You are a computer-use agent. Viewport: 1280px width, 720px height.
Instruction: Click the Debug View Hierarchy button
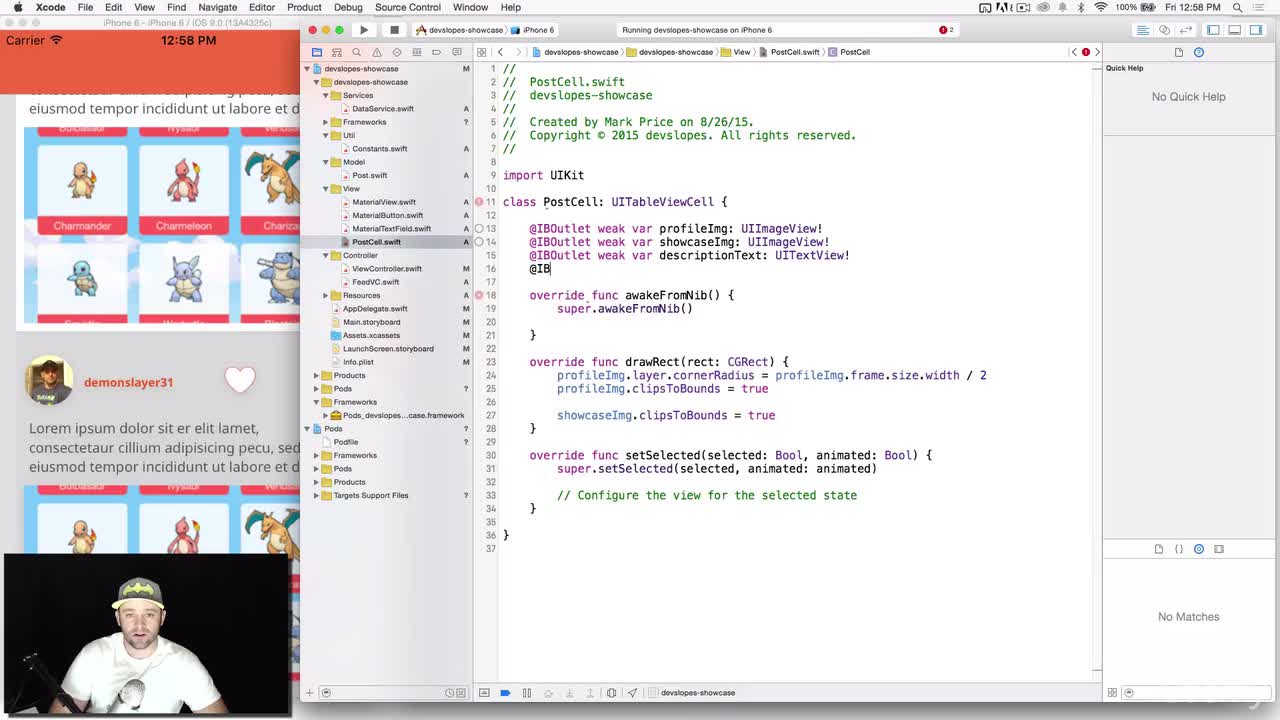coord(612,692)
